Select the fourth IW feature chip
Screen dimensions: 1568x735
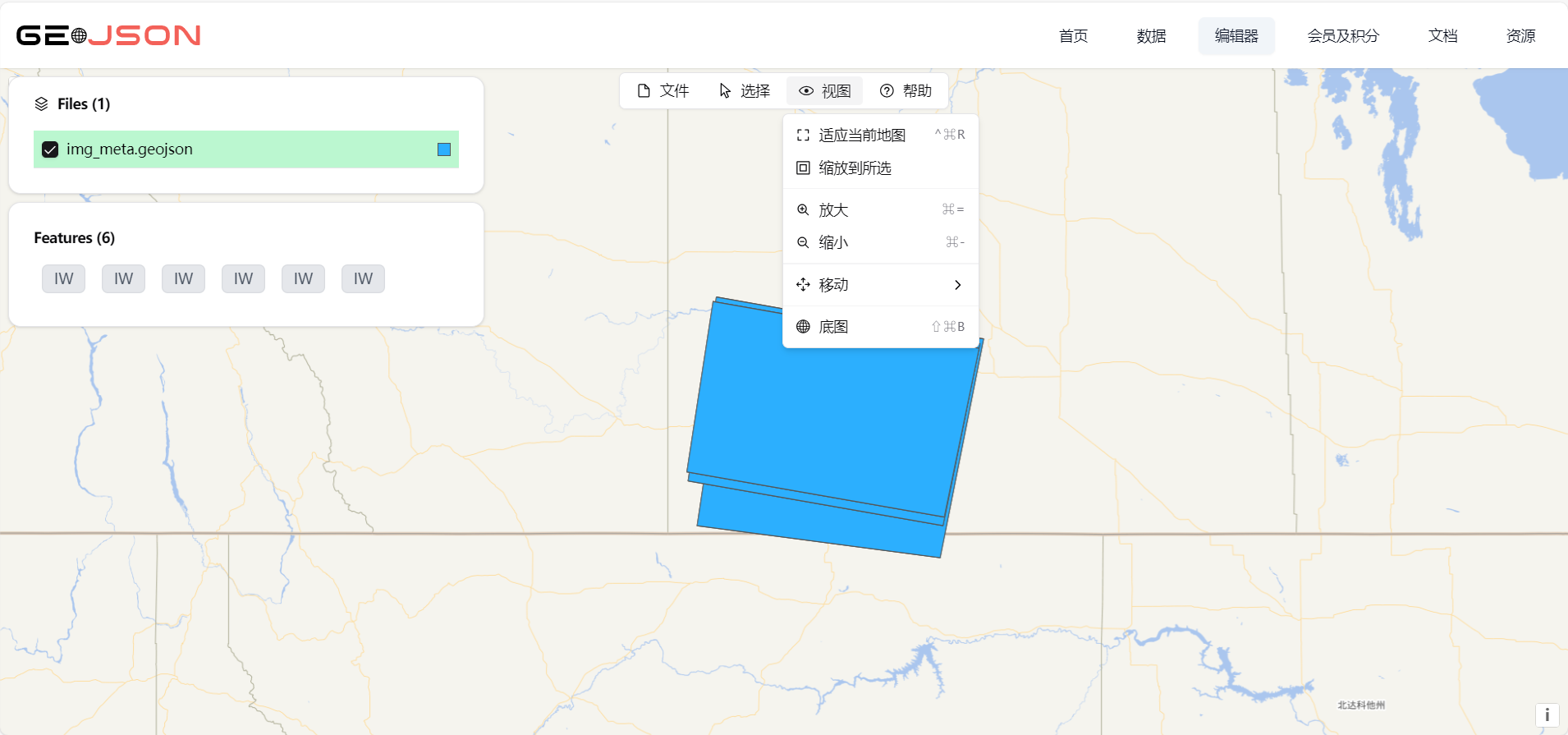(x=243, y=278)
